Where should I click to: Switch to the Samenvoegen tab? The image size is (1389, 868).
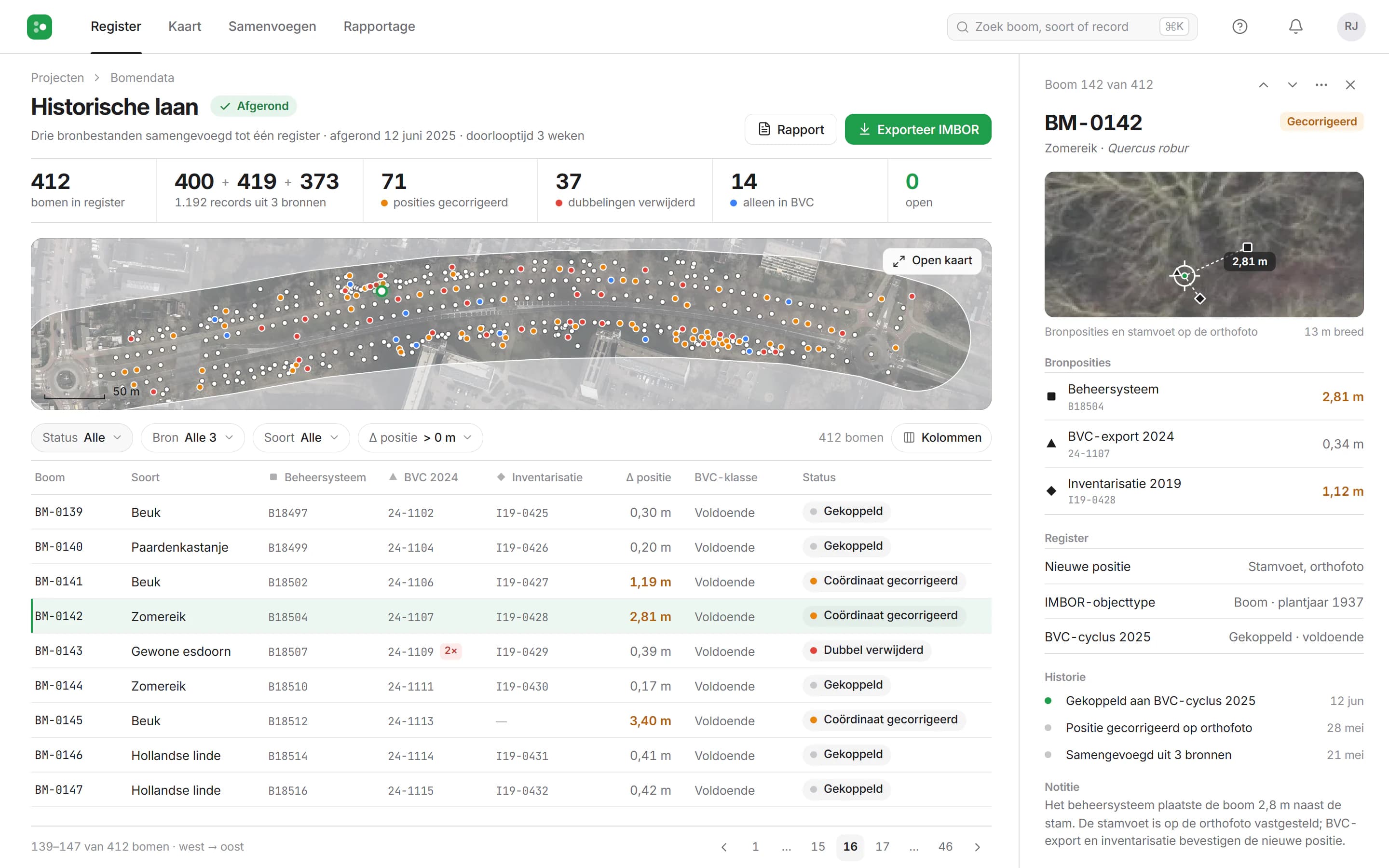tap(272, 27)
